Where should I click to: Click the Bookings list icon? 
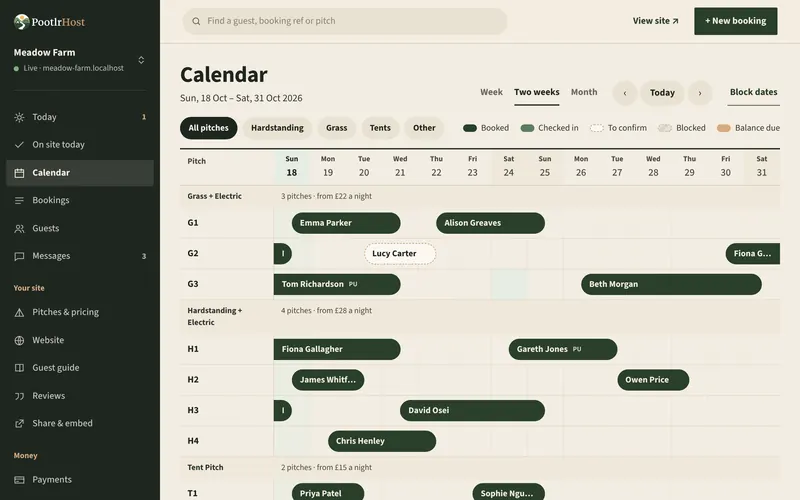point(19,201)
